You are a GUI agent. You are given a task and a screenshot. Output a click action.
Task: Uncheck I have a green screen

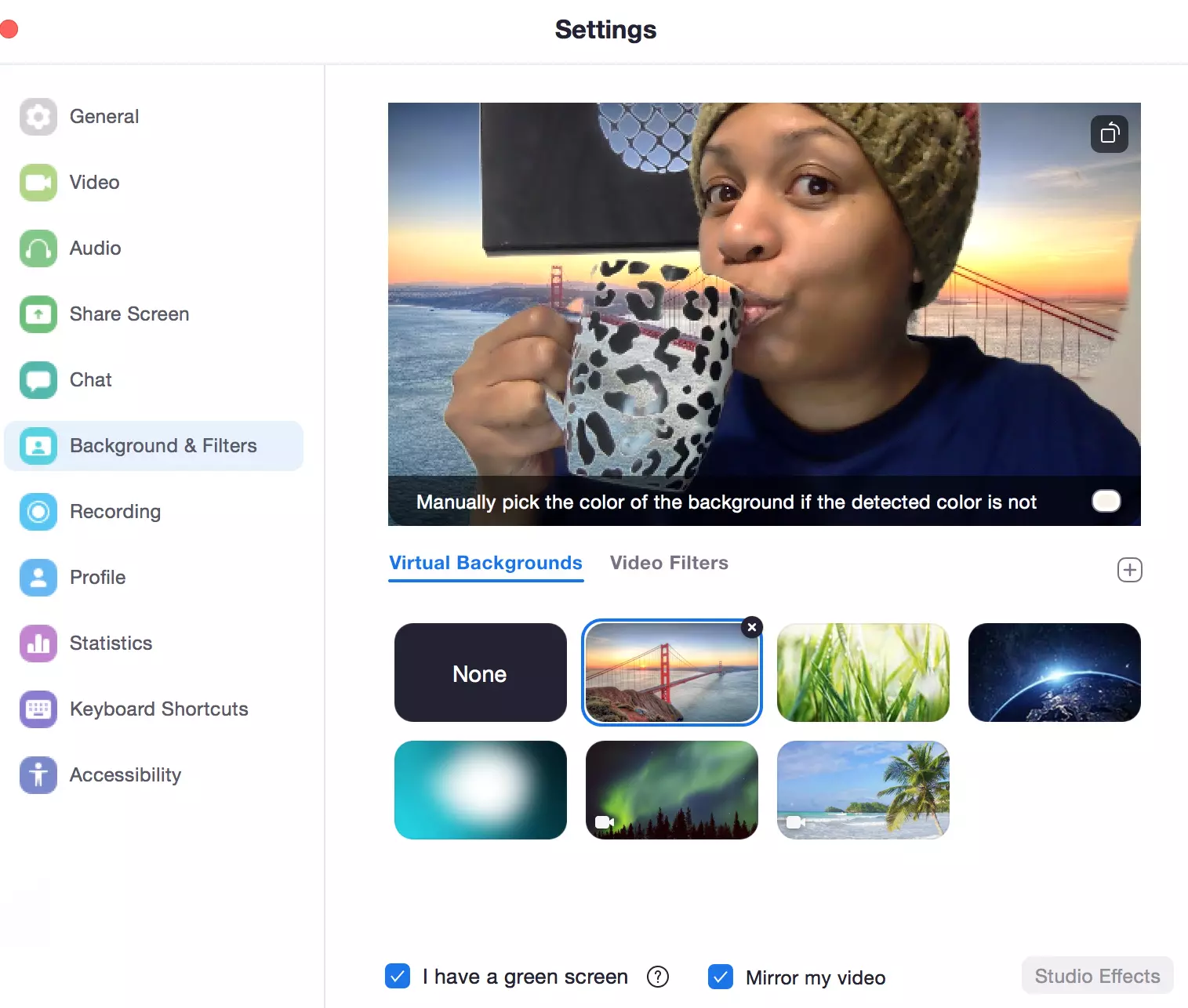(x=398, y=977)
